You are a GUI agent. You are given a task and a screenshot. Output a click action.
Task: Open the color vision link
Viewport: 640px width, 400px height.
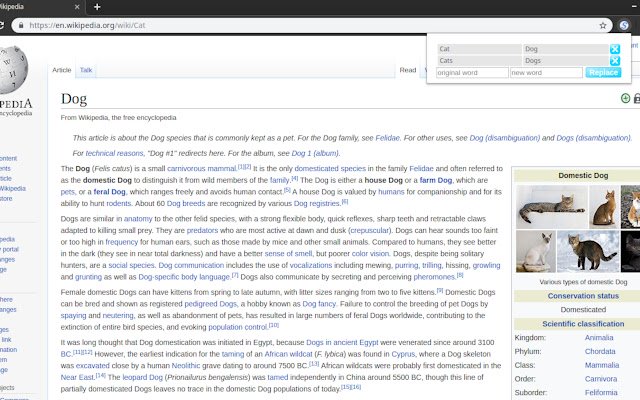pos(370,253)
